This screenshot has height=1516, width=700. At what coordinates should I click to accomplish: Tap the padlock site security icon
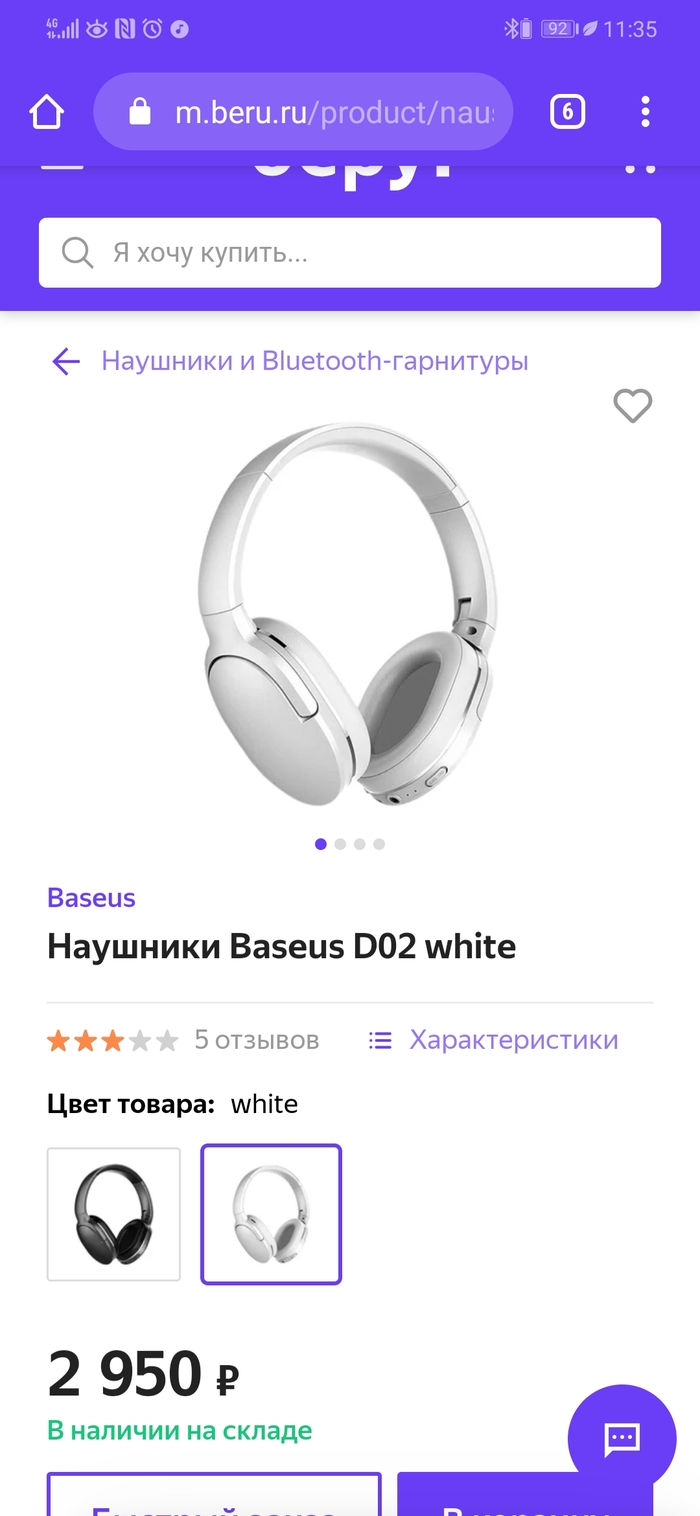click(140, 112)
